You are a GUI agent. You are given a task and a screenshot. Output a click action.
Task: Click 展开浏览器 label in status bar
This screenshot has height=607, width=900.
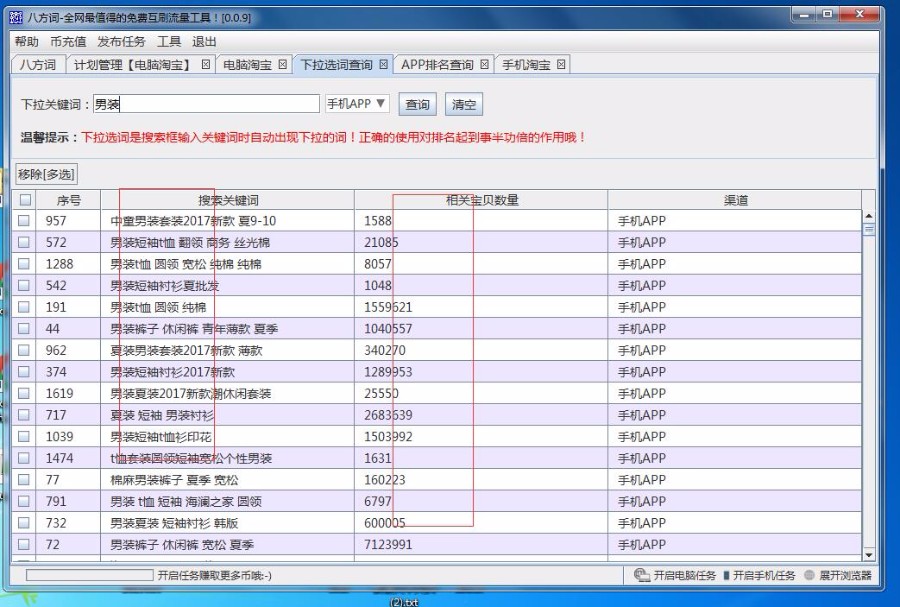point(845,575)
